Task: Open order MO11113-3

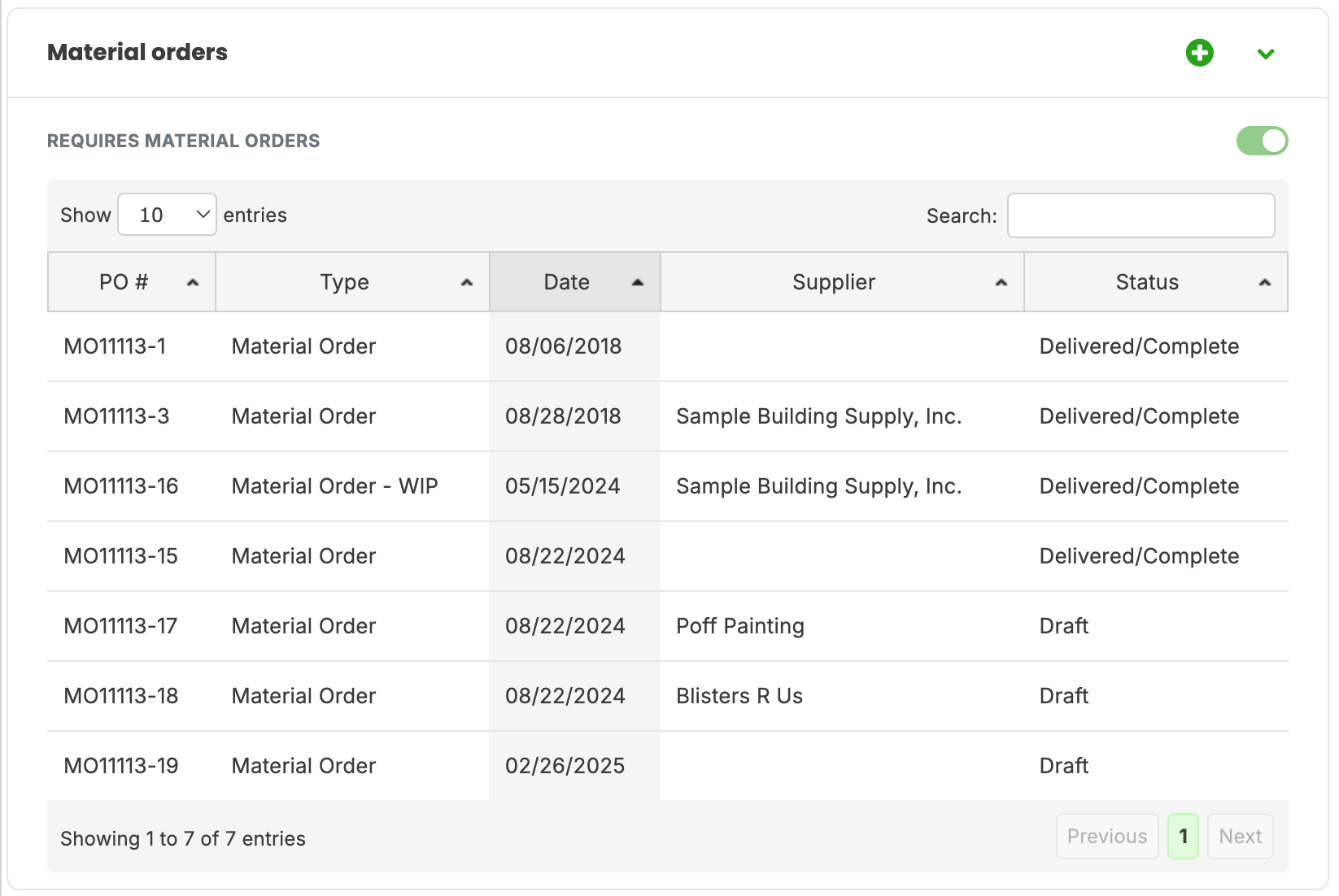Action: 116,417
